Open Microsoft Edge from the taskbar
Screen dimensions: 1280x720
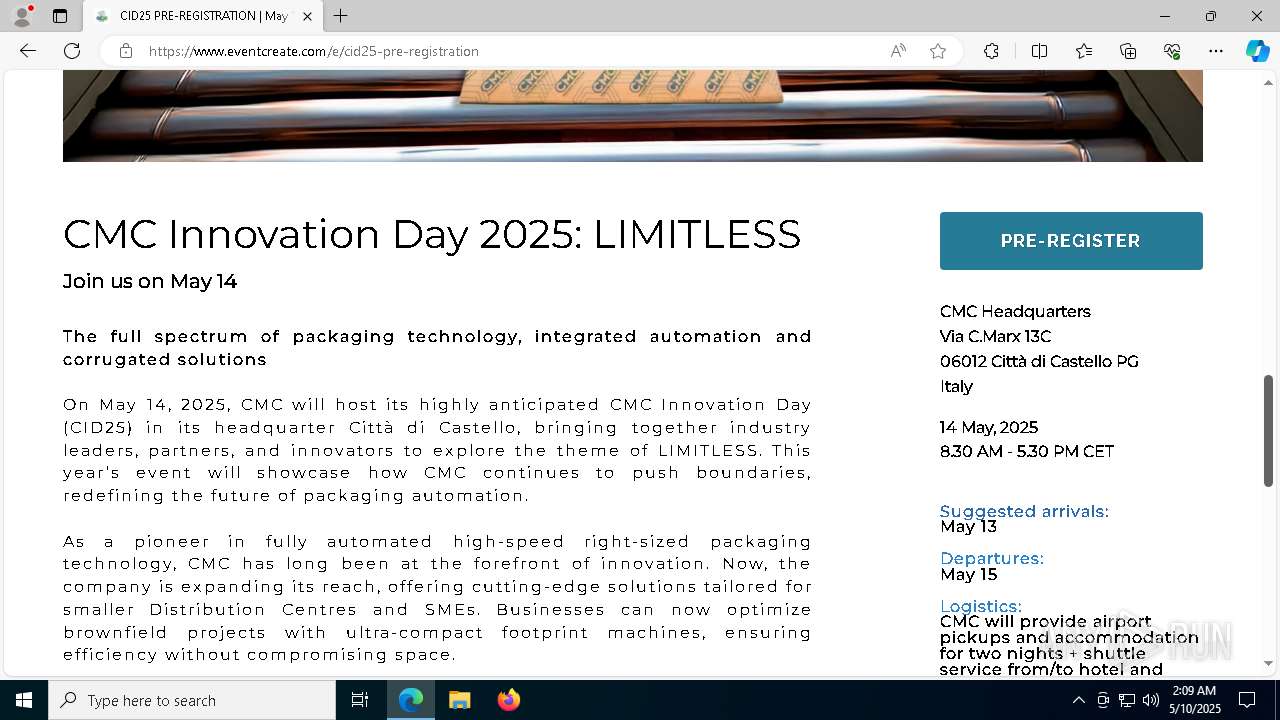tap(411, 700)
